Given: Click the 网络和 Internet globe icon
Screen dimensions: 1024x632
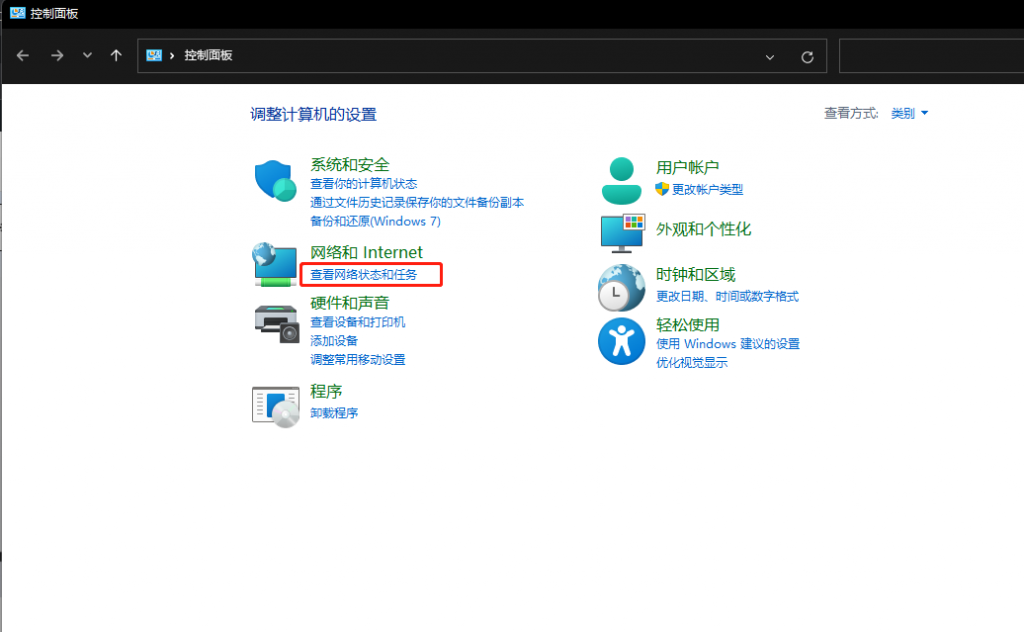Looking at the screenshot, I should coord(274,264).
